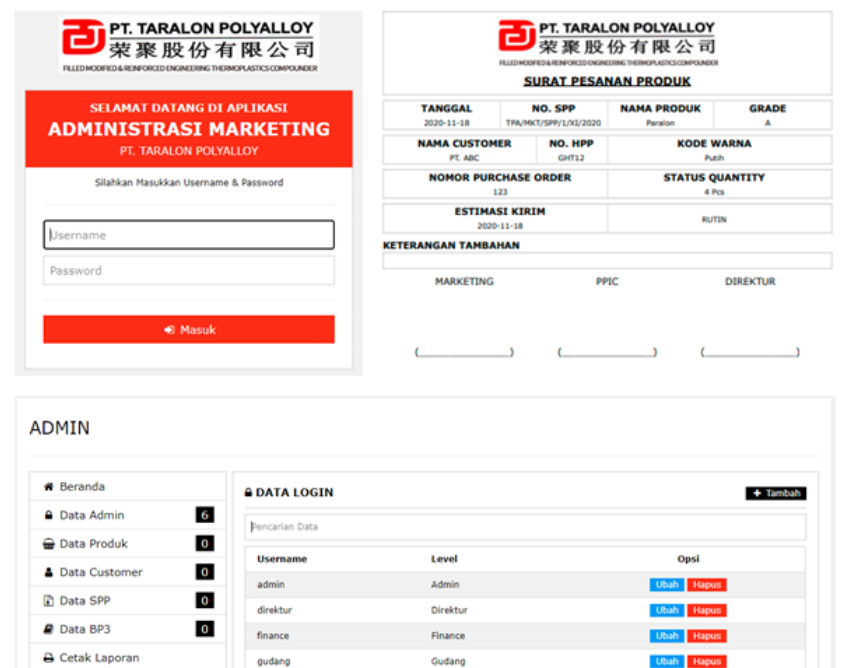
Task: Click the Opsi column header
Action: (x=688, y=559)
